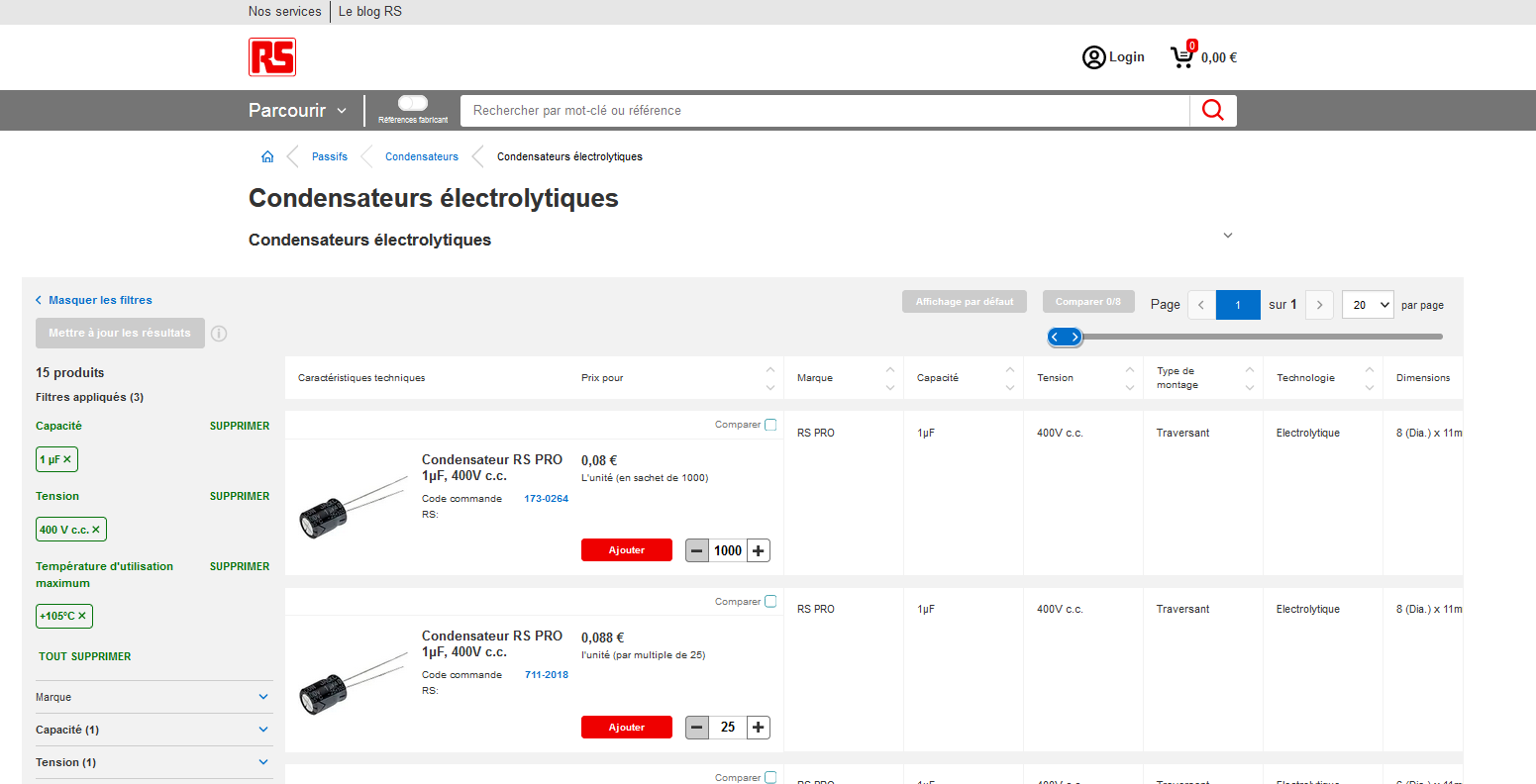Sort Capacité column descending
The image size is (1536, 784).
click(x=1010, y=387)
